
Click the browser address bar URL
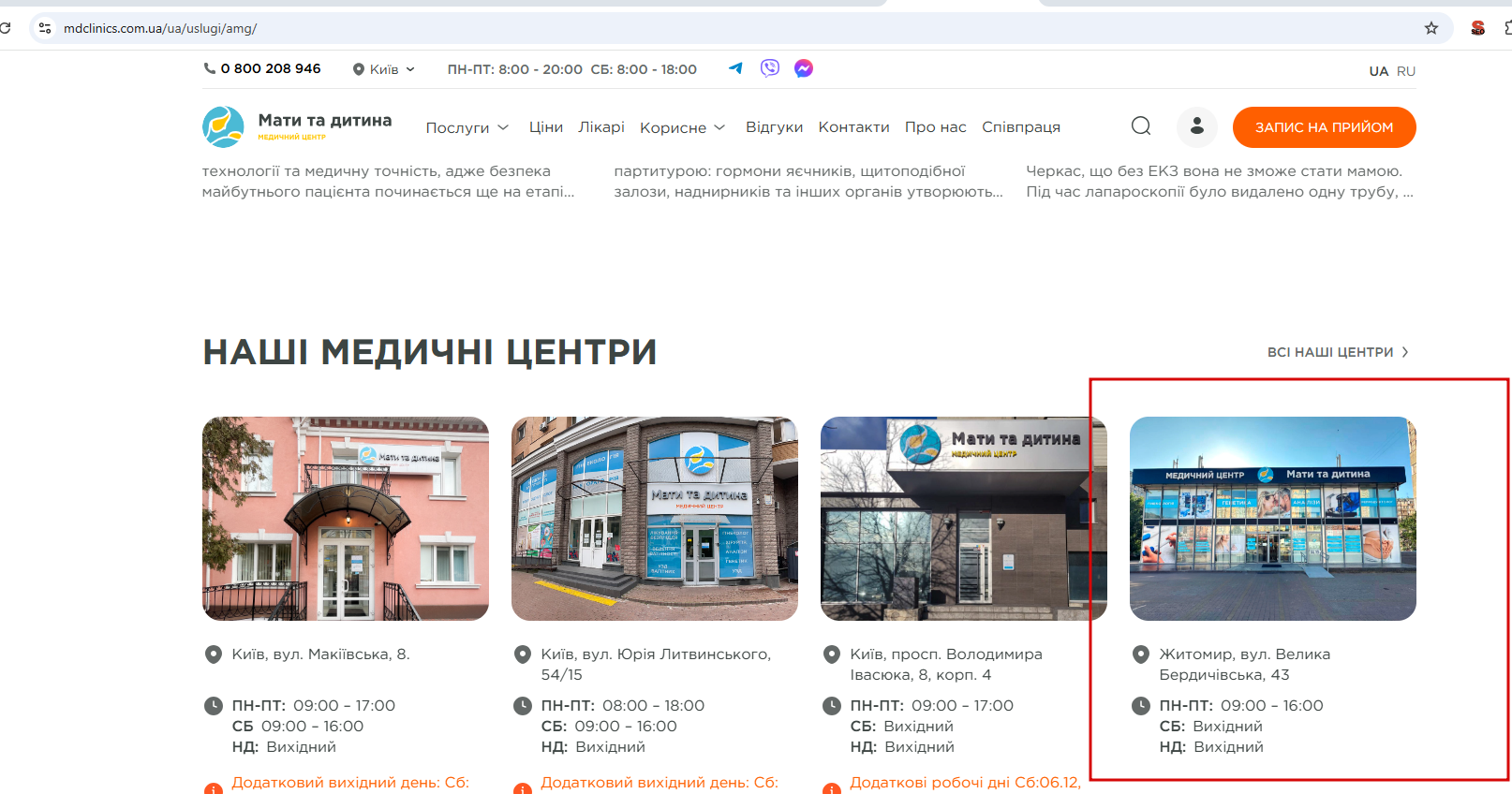point(160,28)
